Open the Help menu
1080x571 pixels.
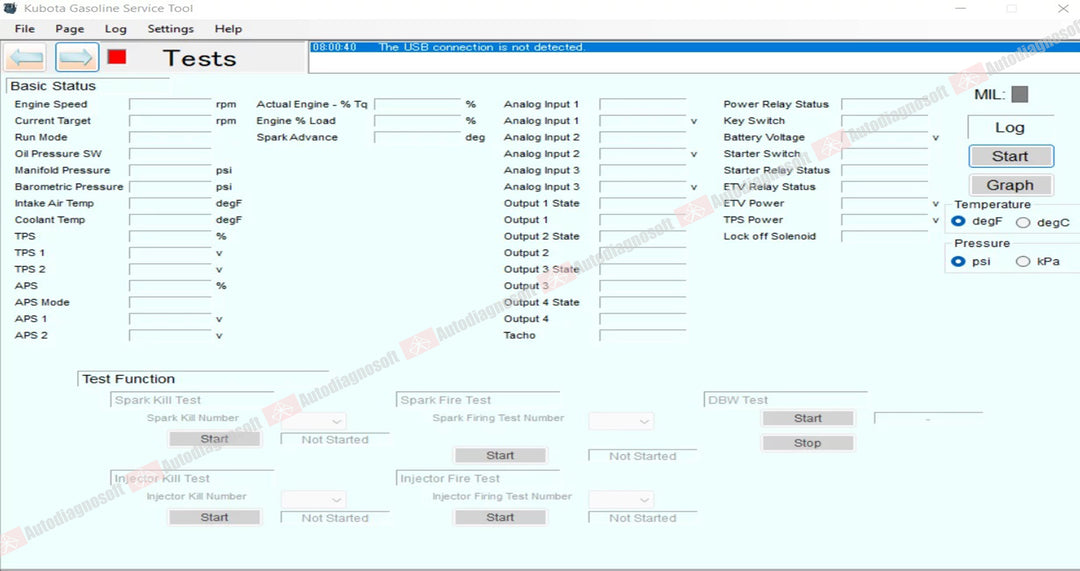point(228,29)
